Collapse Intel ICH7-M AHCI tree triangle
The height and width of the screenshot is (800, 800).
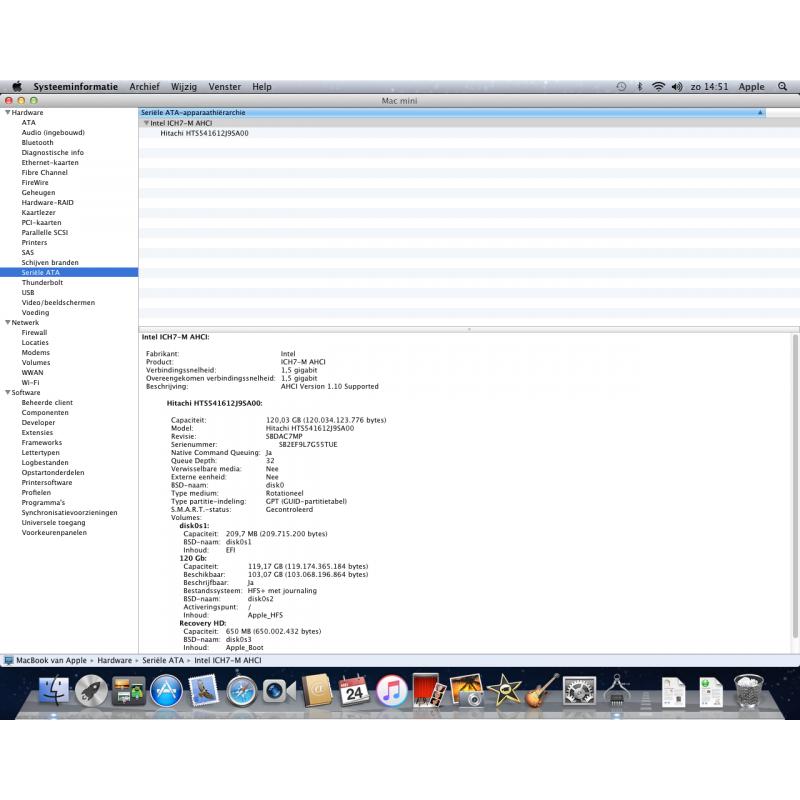[x=146, y=123]
